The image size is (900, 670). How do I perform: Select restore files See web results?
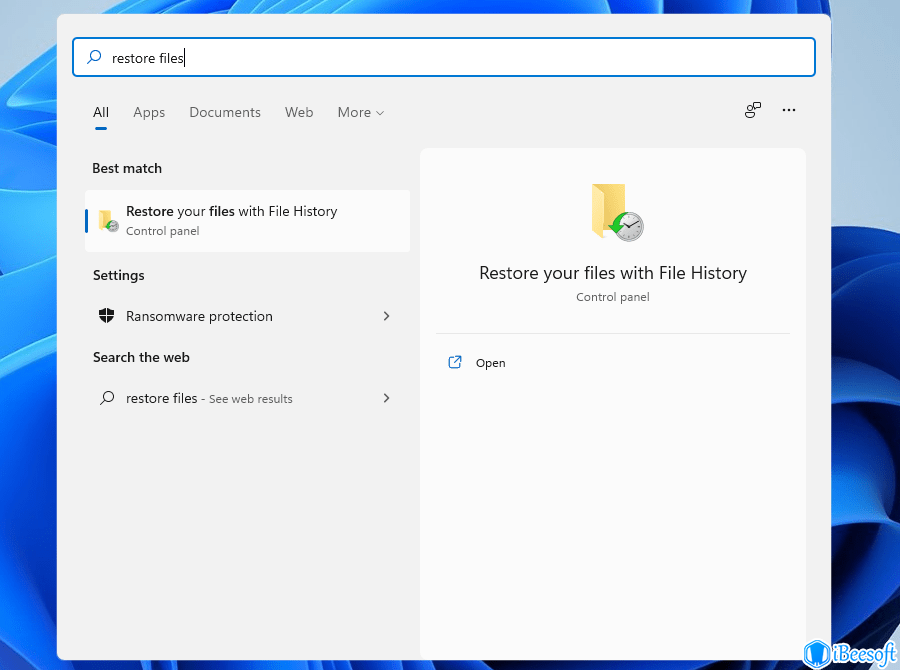[x=247, y=398]
